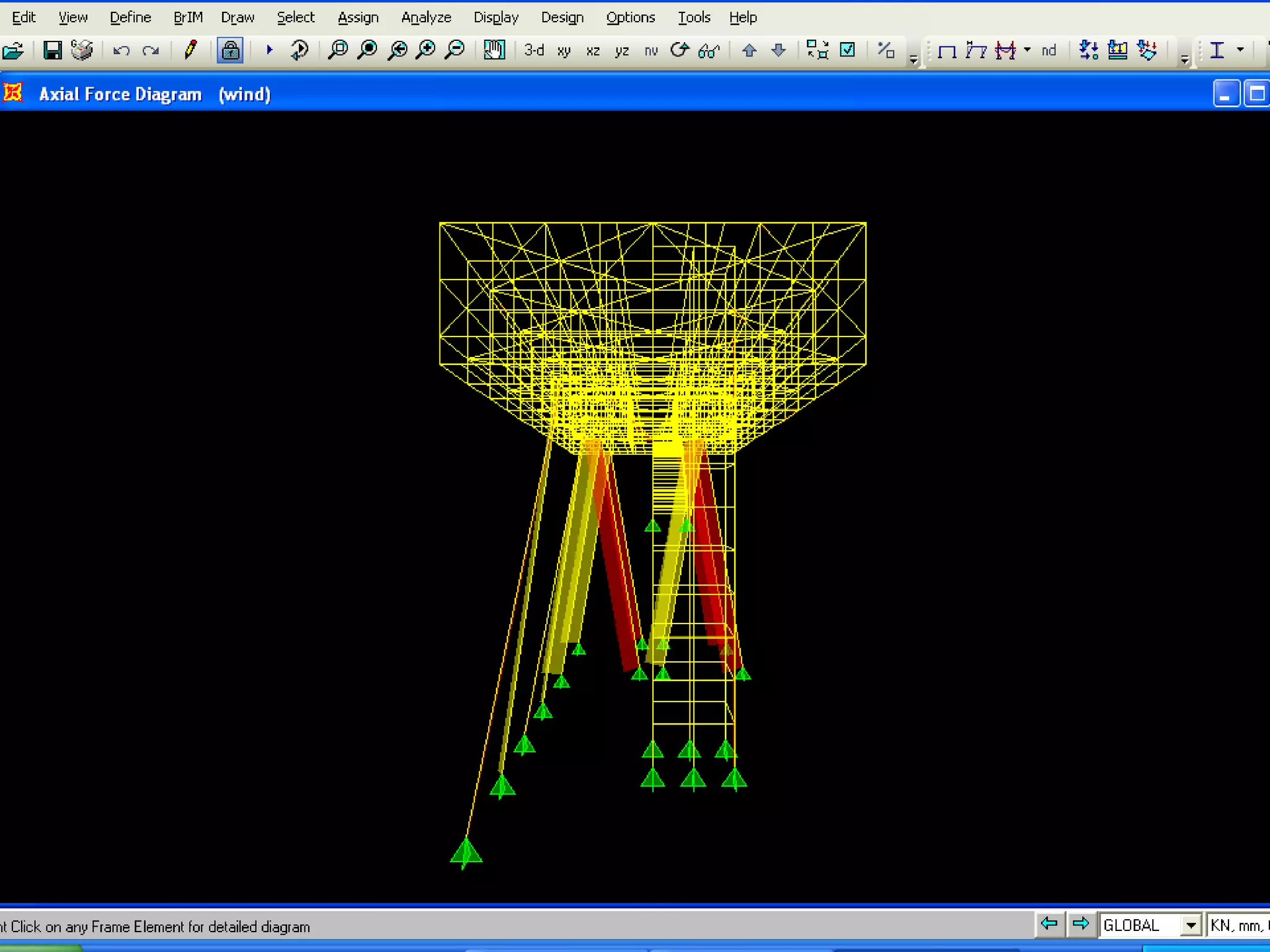The width and height of the screenshot is (1270, 952).
Task: Open Perspective toggle glasses icon
Action: pos(709,50)
